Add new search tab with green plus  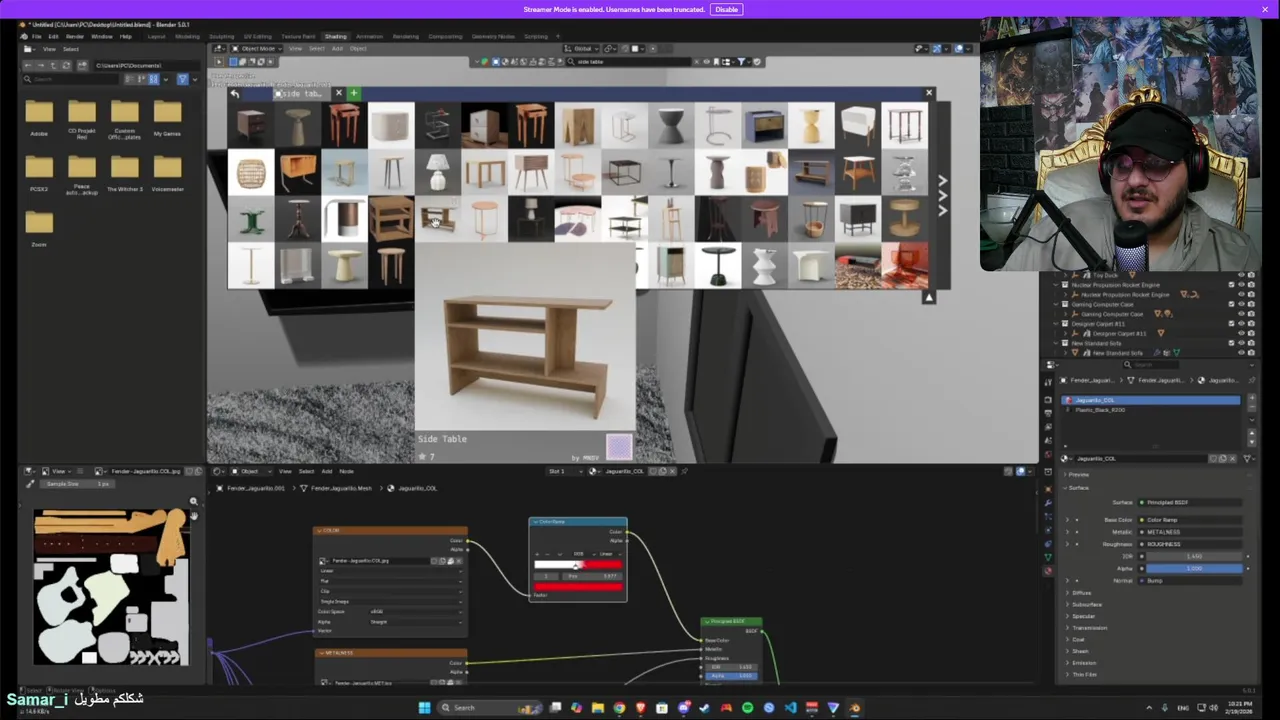click(x=353, y=93)
